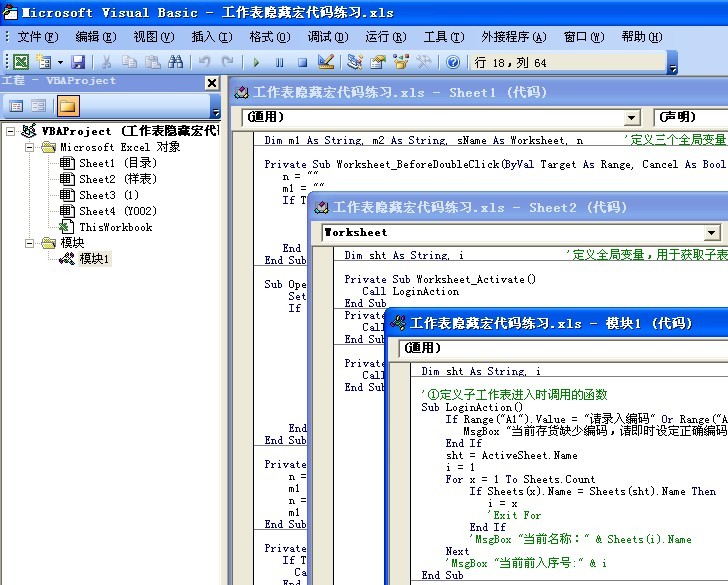Select VBAProject root item label
The height and width of the screenshot is (585, 728).
pos(130,131)
